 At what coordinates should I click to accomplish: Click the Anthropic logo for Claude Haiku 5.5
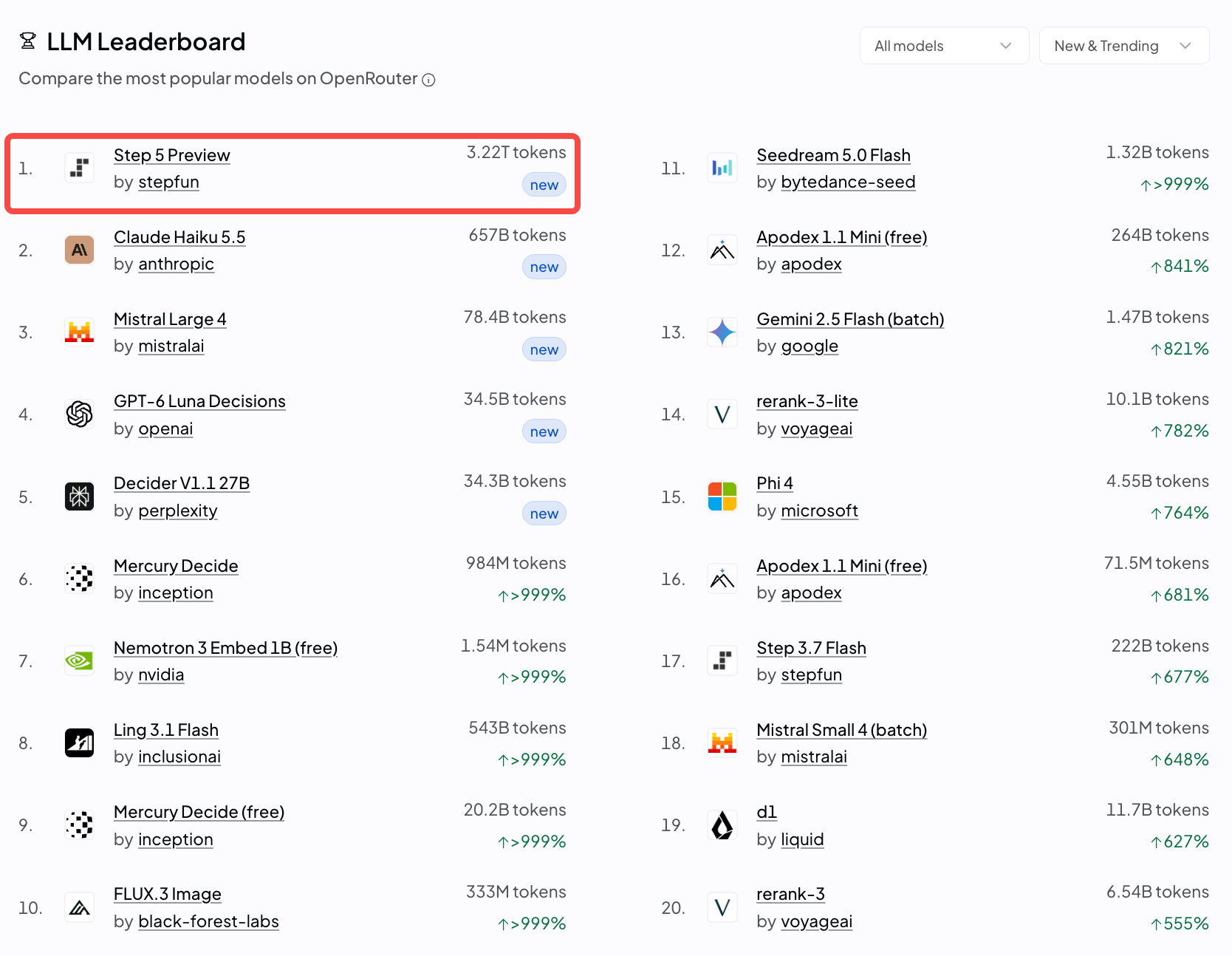79,250
